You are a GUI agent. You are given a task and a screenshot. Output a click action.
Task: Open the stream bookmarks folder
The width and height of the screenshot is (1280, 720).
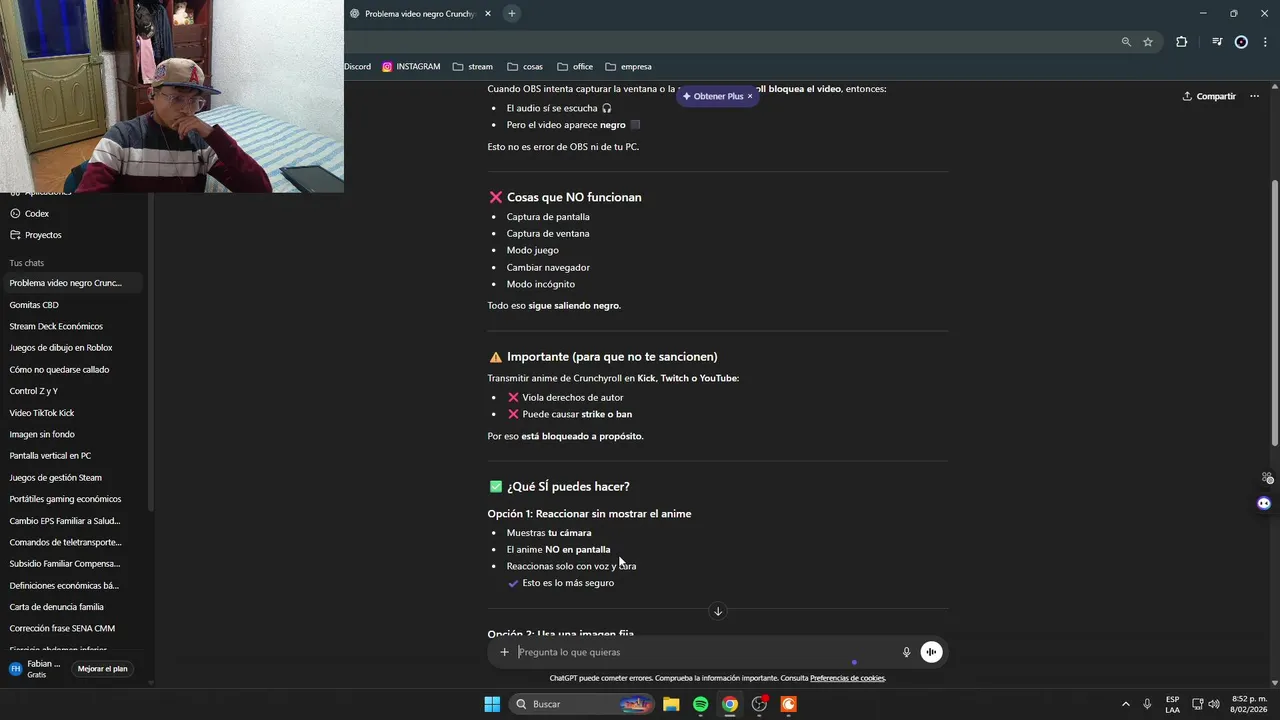click(x=473, y=67)
